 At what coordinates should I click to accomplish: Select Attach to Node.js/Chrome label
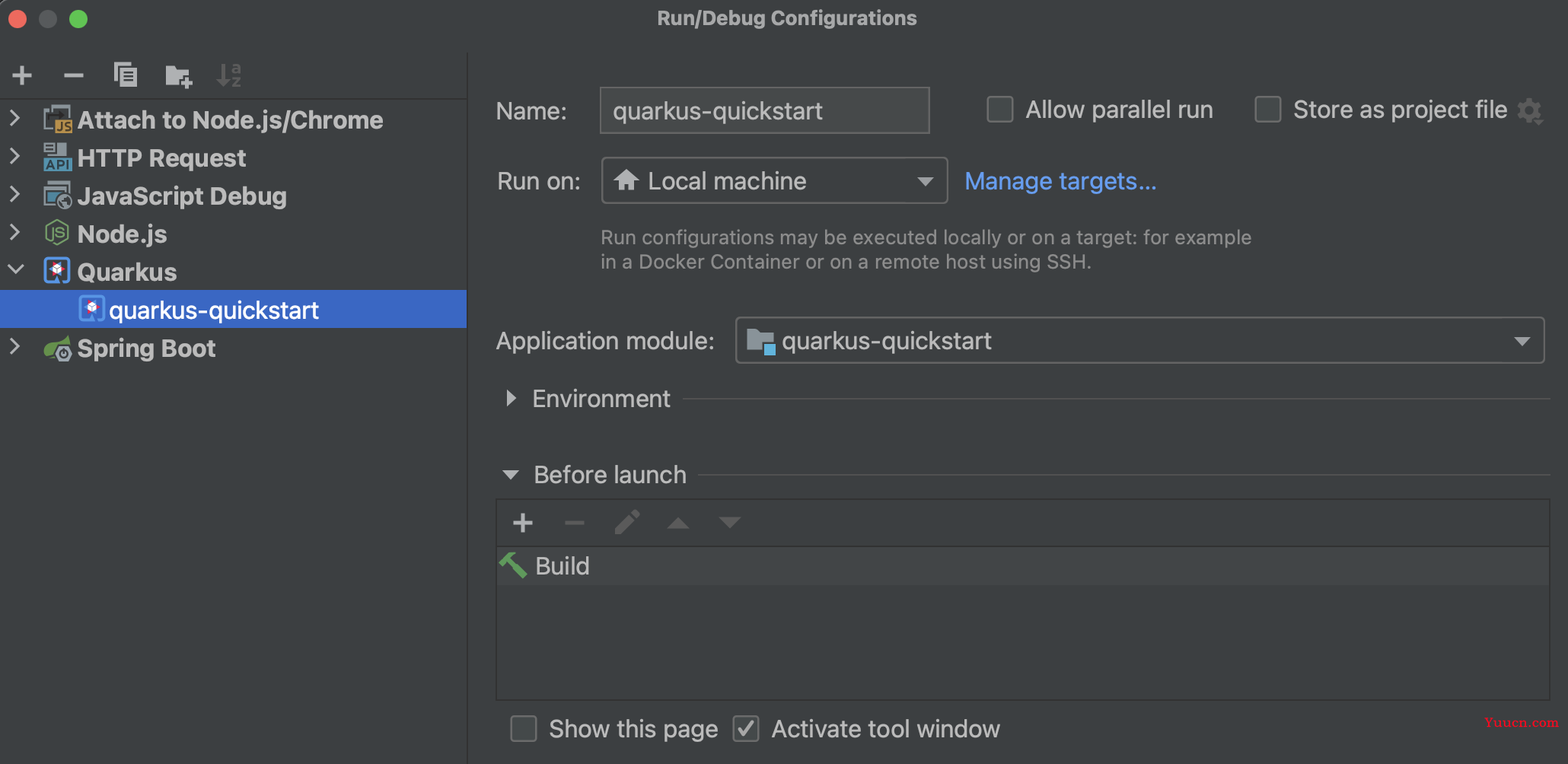pyautogui.click(x=230, y=120)
